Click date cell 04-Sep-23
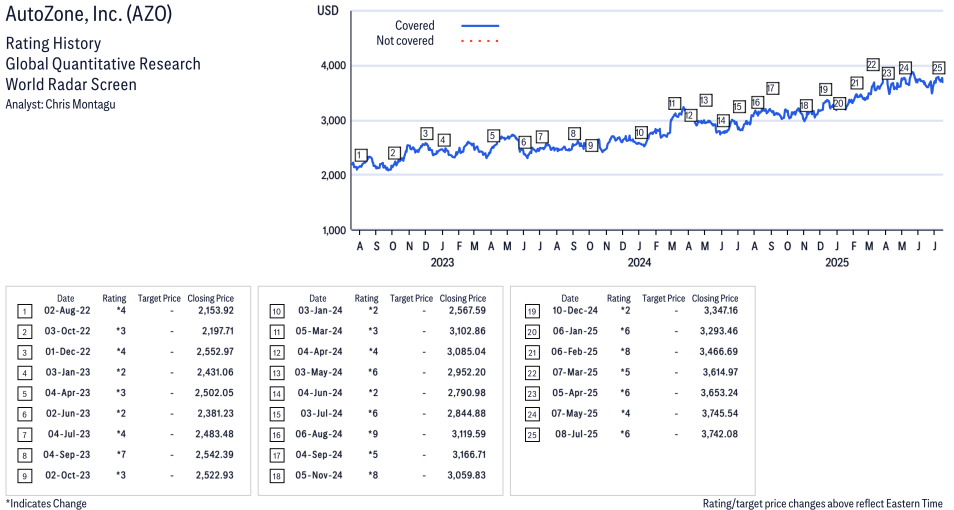Image resolution: width=954 pixels, height=510 pixels. click(66, 455)
